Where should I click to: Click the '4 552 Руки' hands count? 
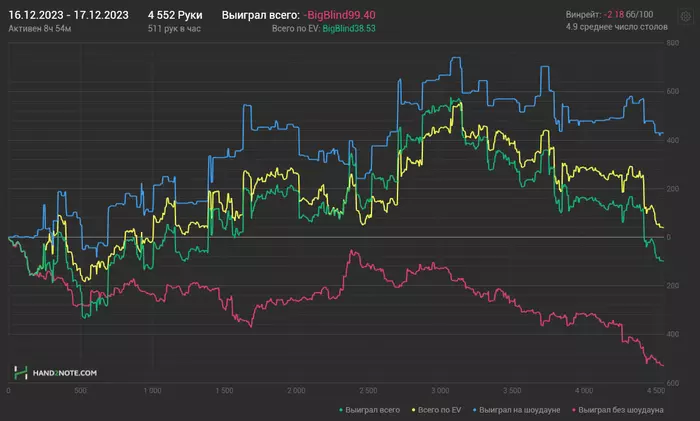tap(175, 15)
